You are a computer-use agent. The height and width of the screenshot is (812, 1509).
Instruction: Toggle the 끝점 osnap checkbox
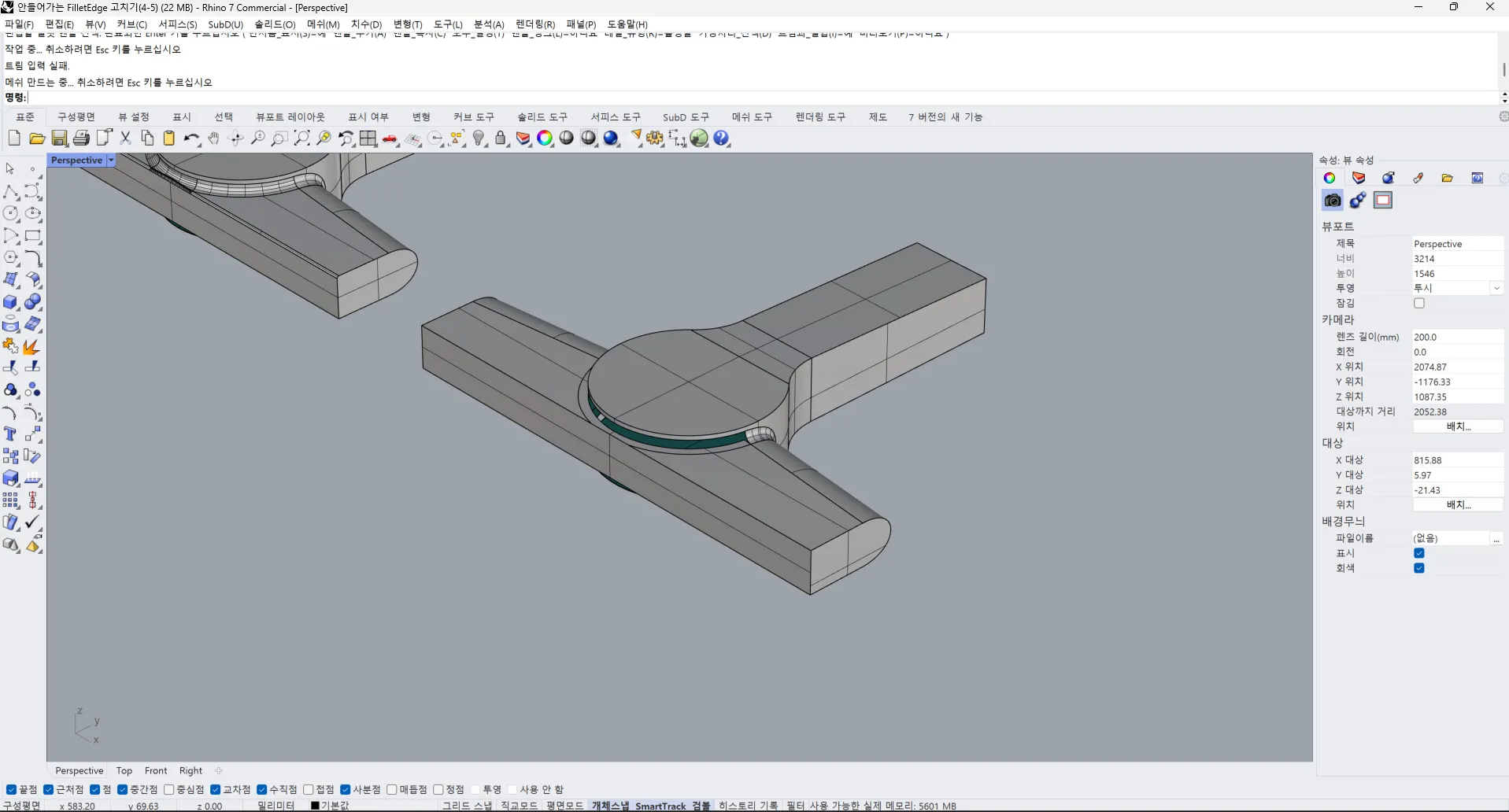coord(11,790)
